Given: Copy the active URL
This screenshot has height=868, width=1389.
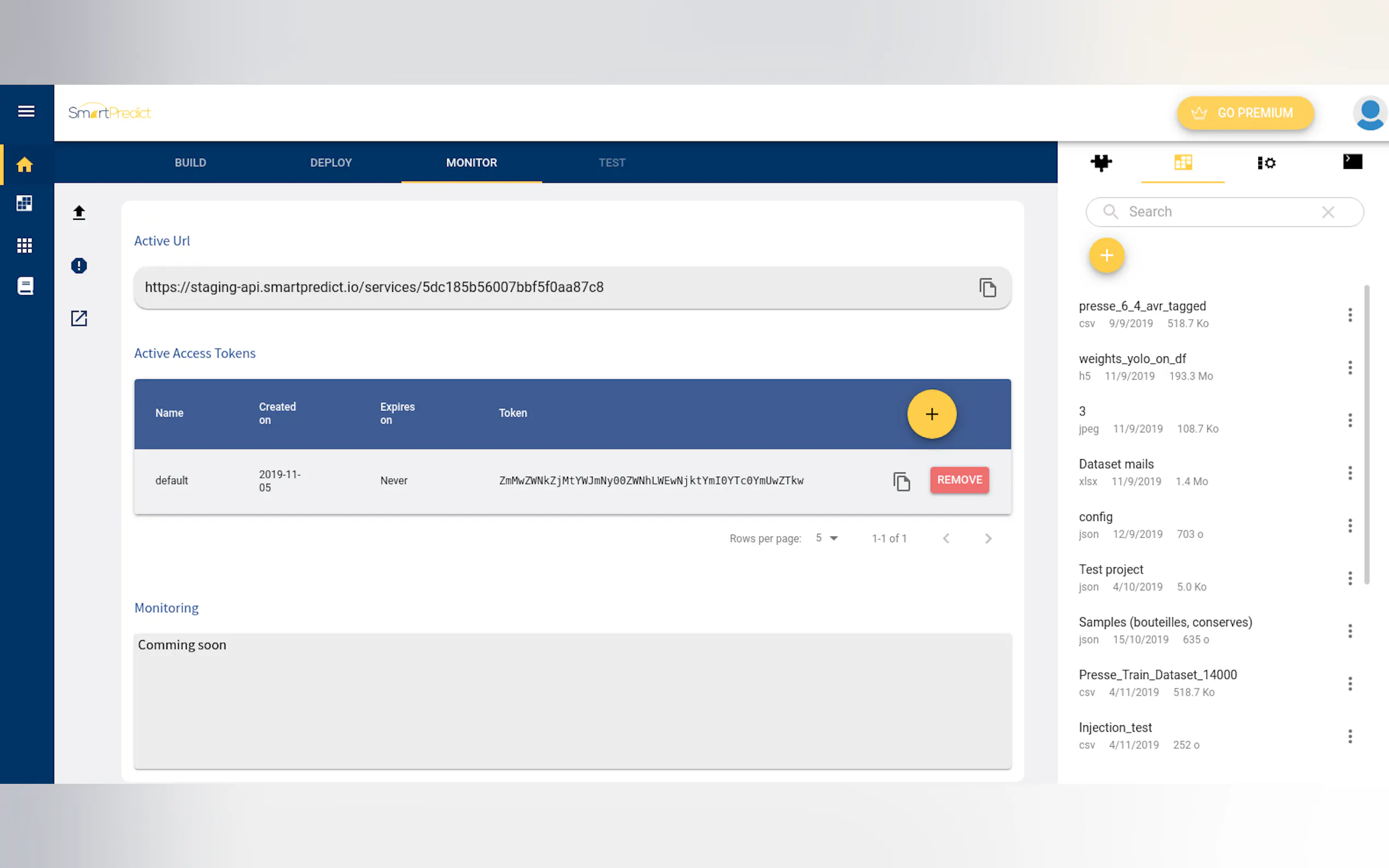Looking at the screenshot, I should (987, 288).
